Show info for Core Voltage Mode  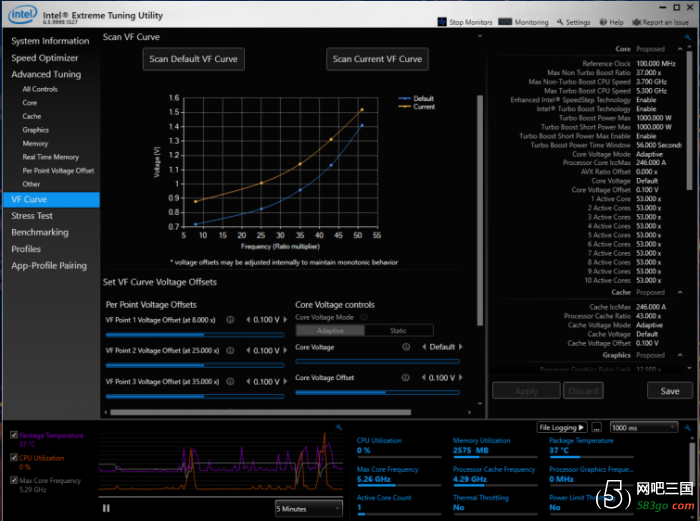point(363,317)
